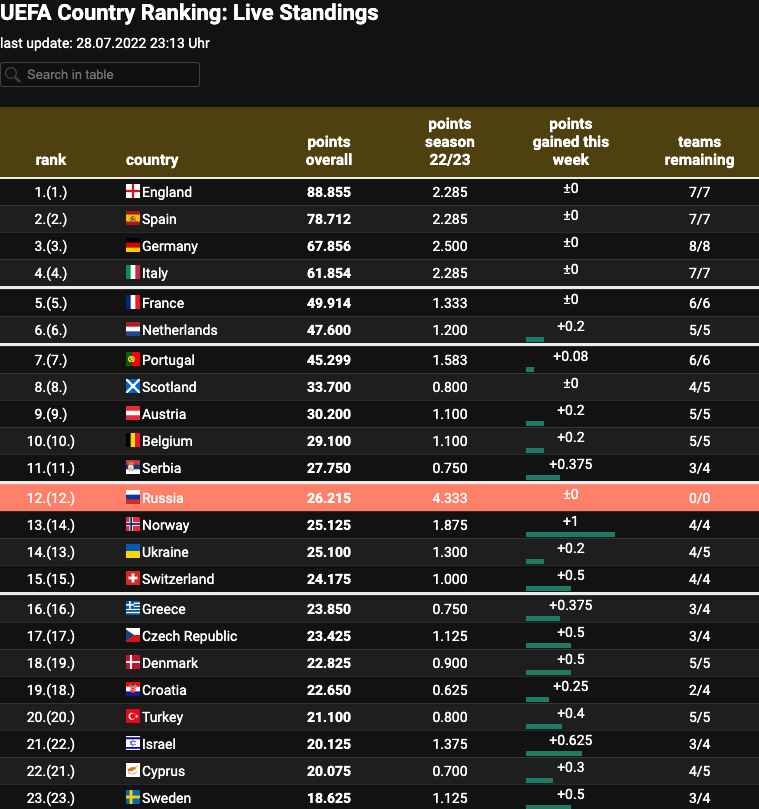Sort by points gained this week header

pos(570,142)
